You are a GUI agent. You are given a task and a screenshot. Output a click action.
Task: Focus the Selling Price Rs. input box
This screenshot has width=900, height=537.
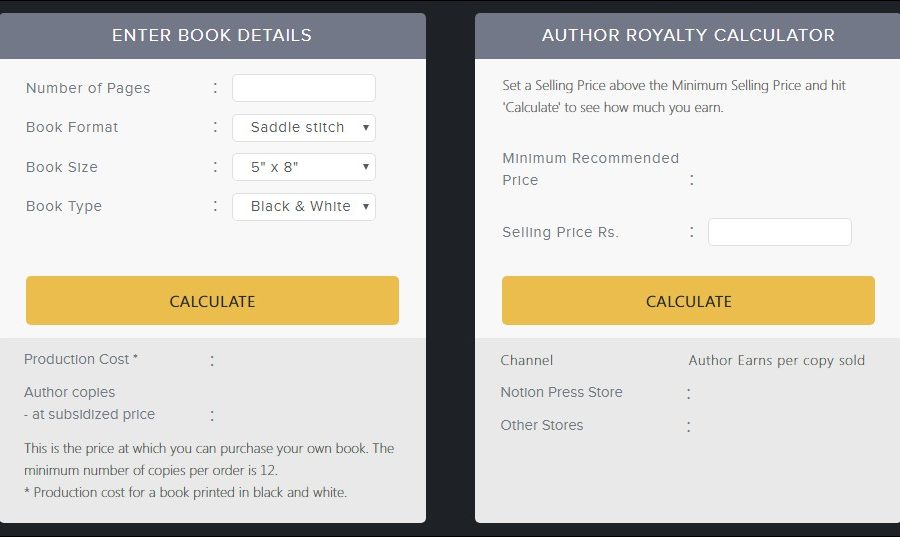coord(779,232)
